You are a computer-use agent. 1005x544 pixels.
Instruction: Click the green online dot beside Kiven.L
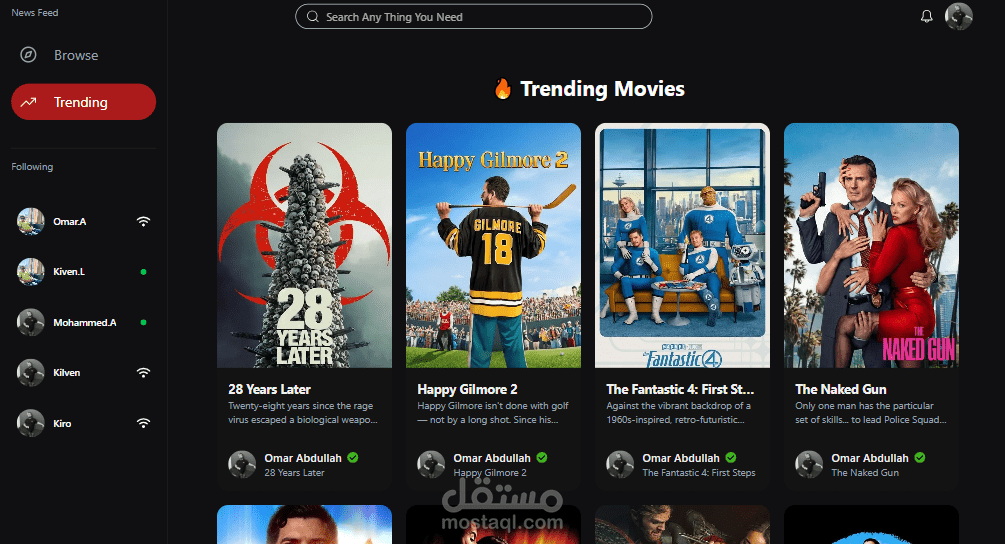pos(144,272)
